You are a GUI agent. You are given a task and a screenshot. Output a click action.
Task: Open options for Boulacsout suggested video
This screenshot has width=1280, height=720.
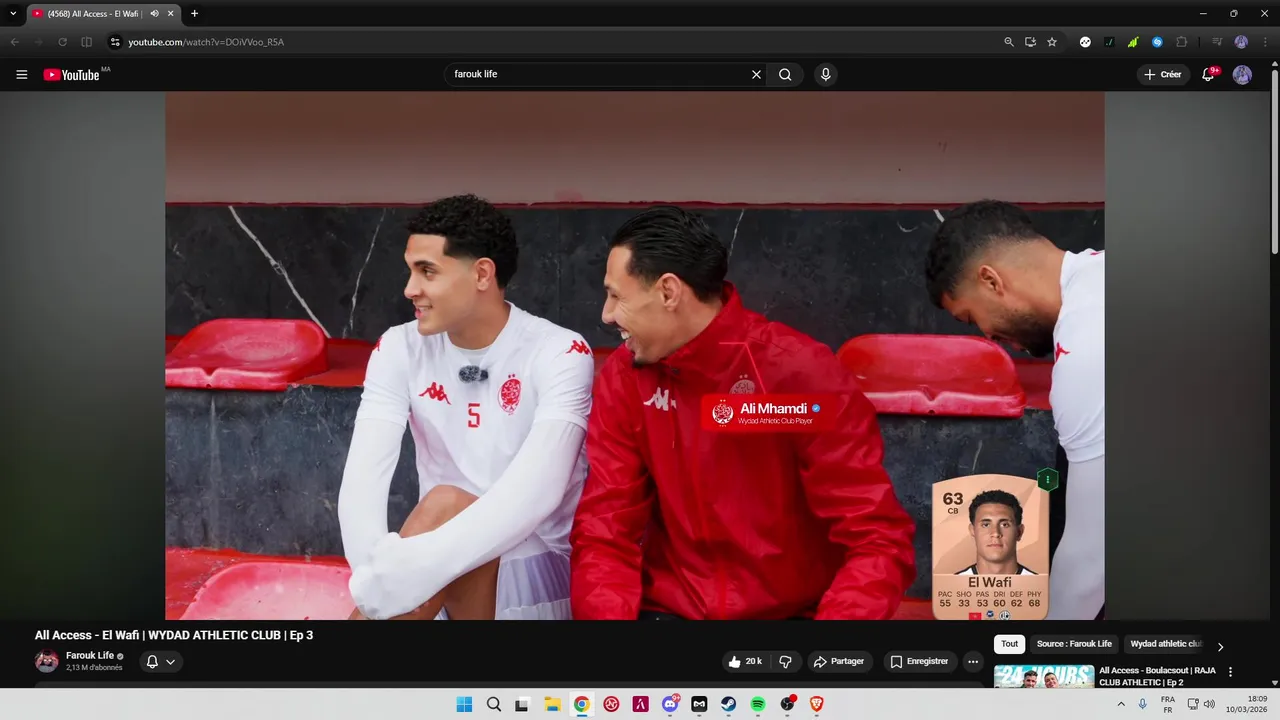[1231, 672]
